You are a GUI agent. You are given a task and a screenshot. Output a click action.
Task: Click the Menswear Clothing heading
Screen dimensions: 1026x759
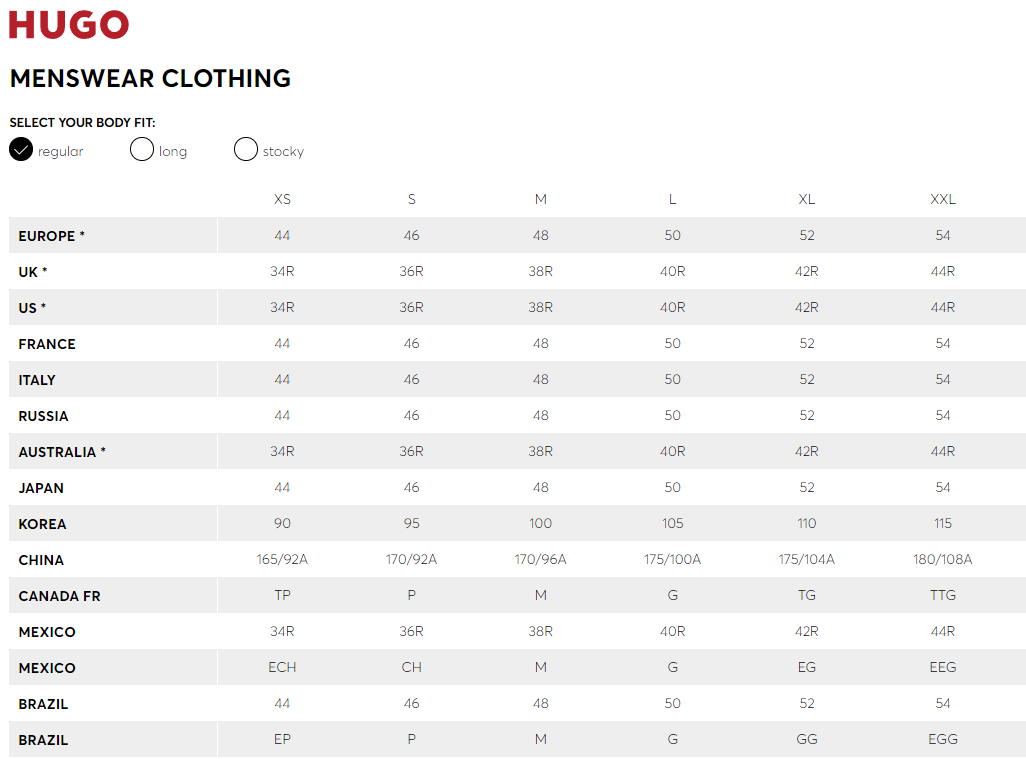[x=150, y=79]
